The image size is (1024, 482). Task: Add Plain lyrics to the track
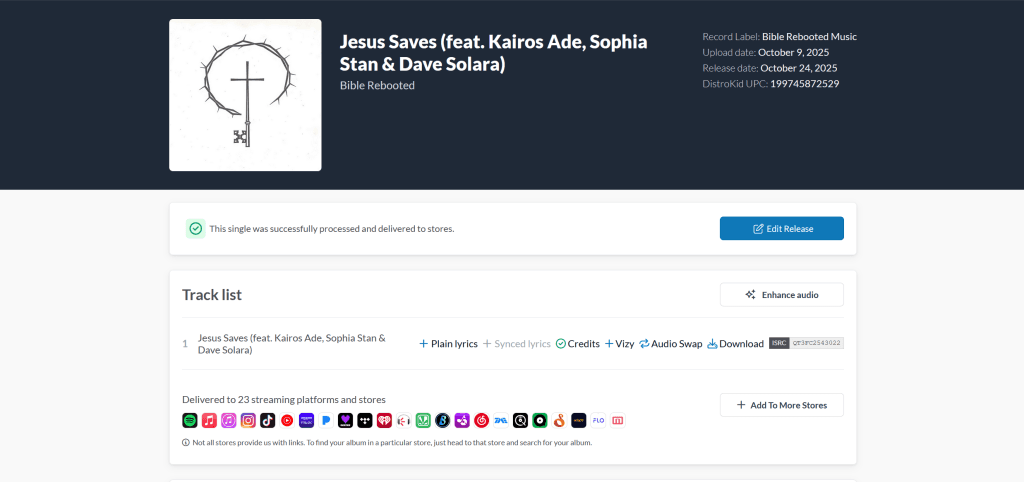click(448, 344)
